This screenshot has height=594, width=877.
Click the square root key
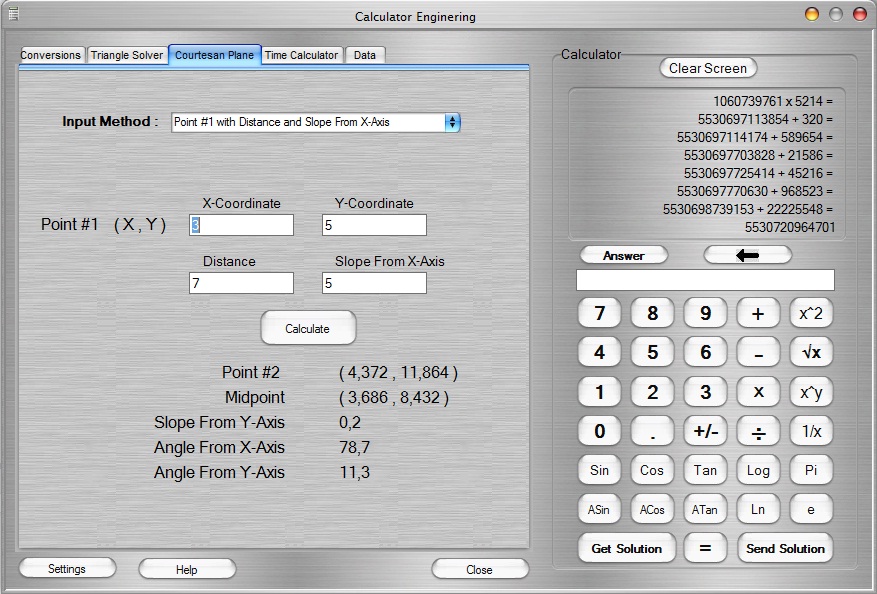coord(811,353)
